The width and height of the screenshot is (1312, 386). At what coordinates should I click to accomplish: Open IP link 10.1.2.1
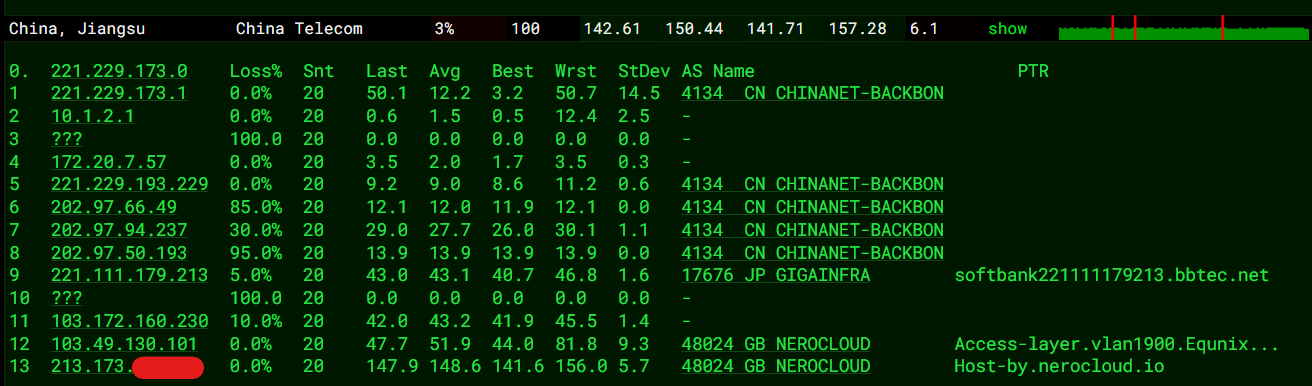(93, 117)
